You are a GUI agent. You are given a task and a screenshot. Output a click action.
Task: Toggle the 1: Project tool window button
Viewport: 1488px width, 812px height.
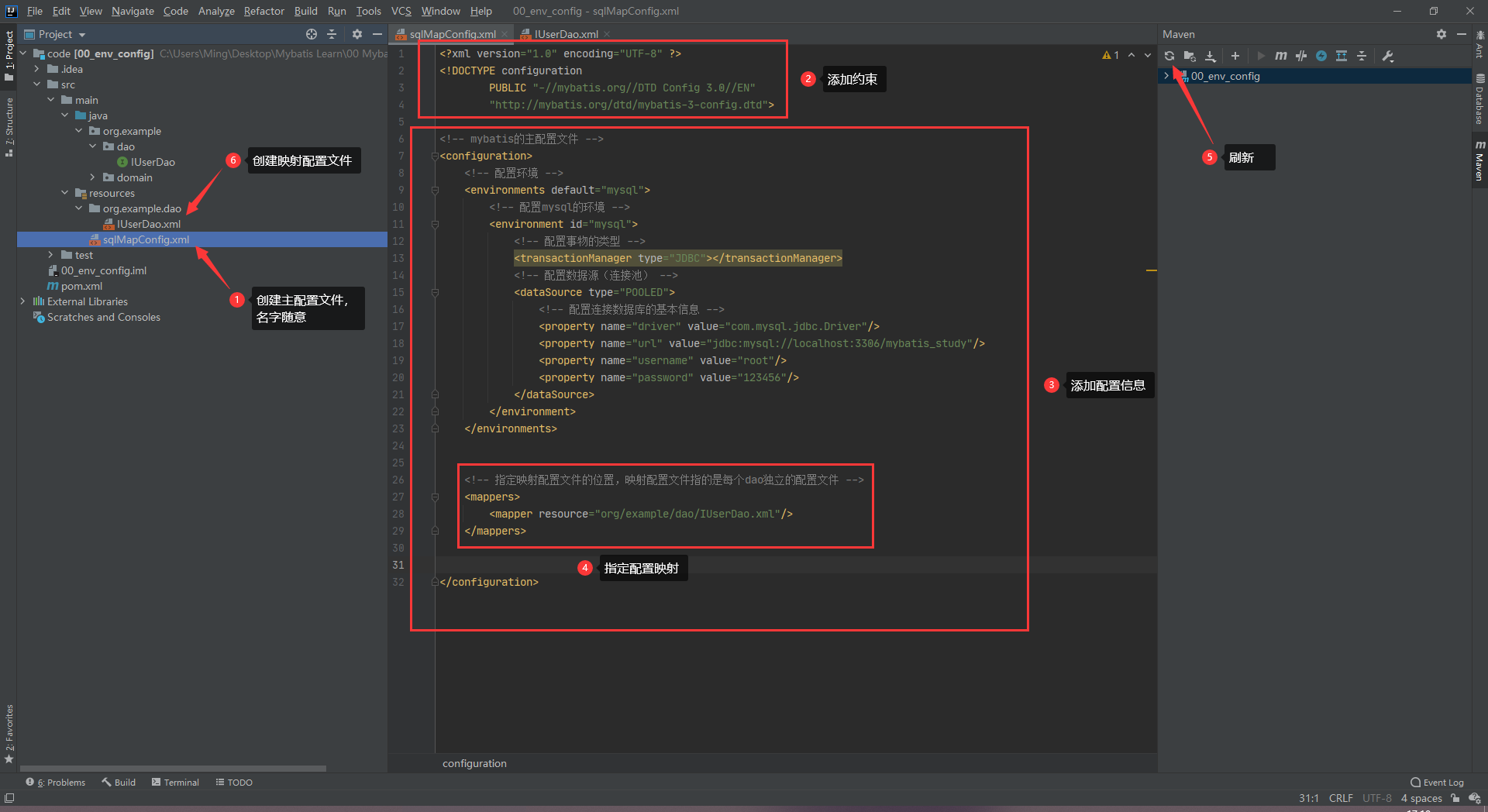pos(9,56)
